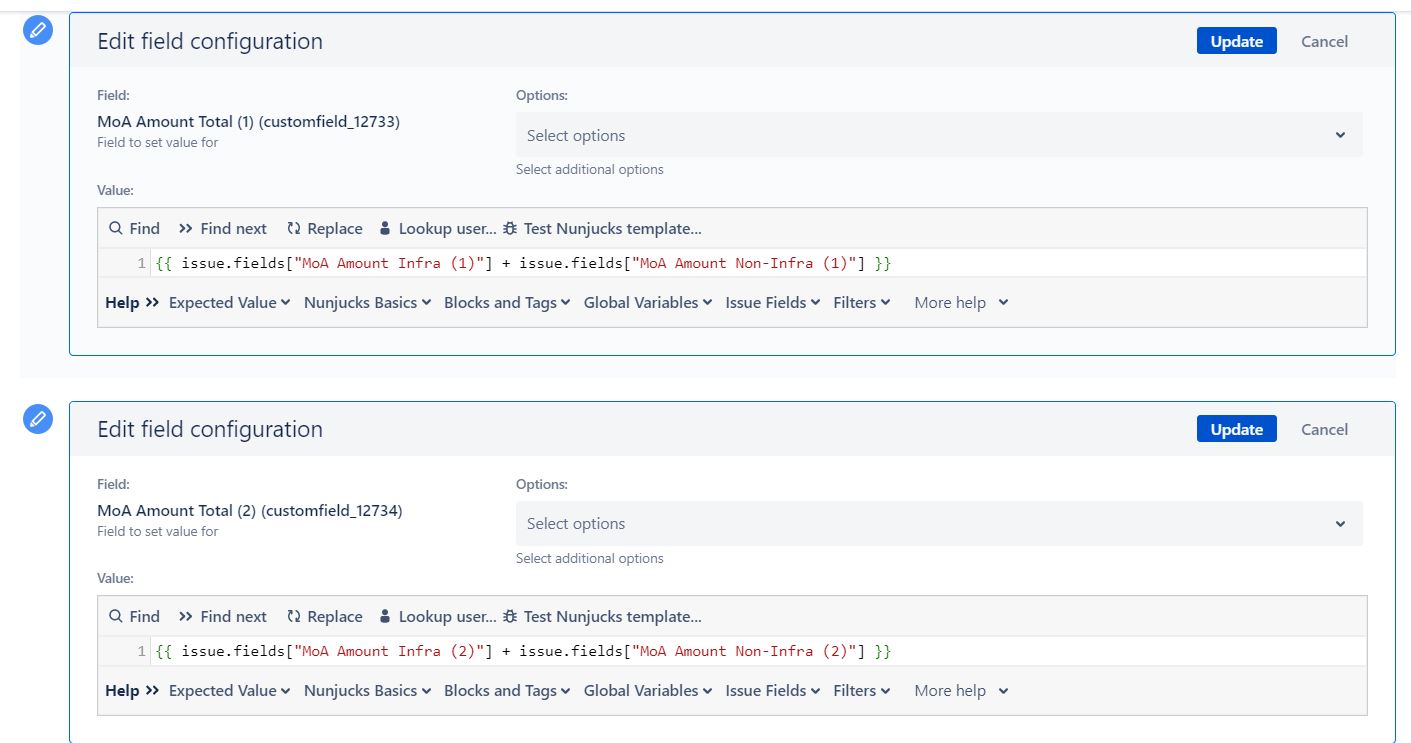Expand Filters help in the customfield_12733 editor
The width and height of the screenshot is (1411, 743).
click(862, 302)
